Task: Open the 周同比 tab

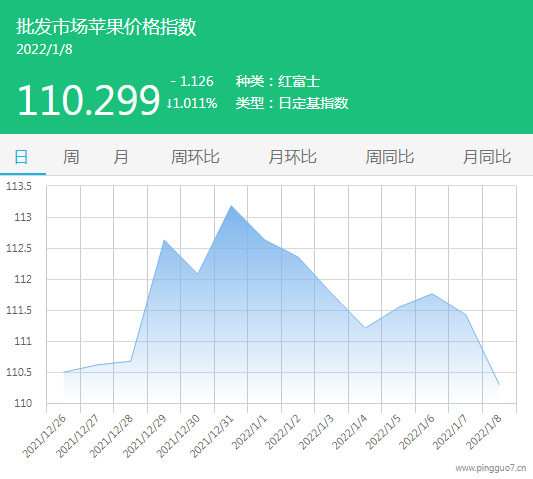Action: click(390, 157)
